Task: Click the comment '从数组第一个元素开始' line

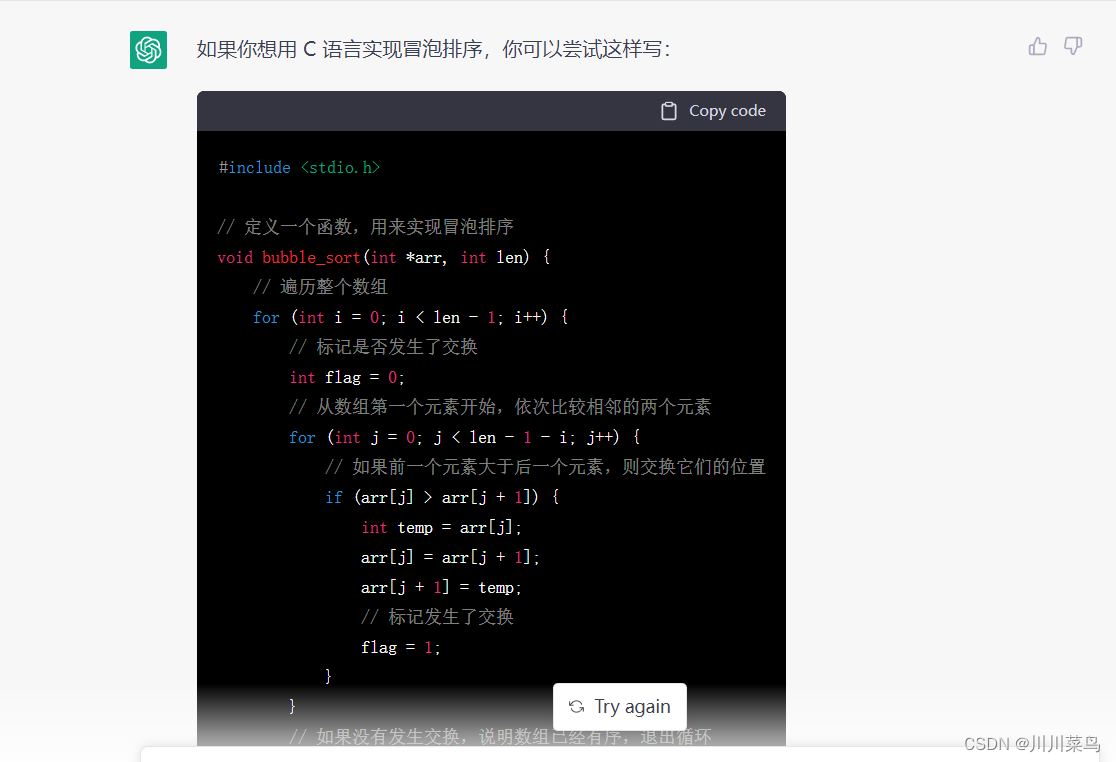Action: pyautogui.click(x=500, y=407)
